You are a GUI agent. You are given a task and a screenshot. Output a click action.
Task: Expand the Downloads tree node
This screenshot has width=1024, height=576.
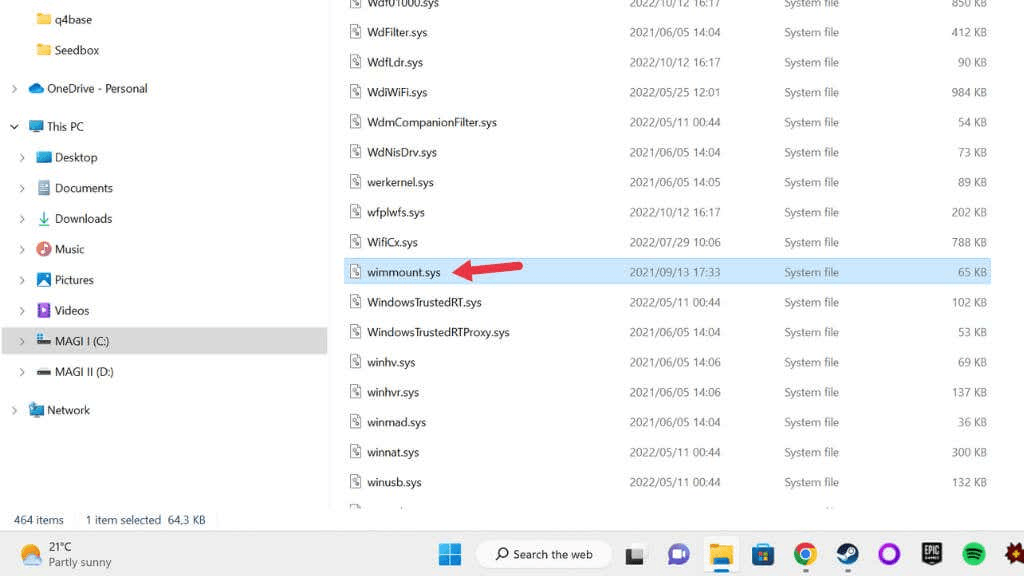[22, 219]
